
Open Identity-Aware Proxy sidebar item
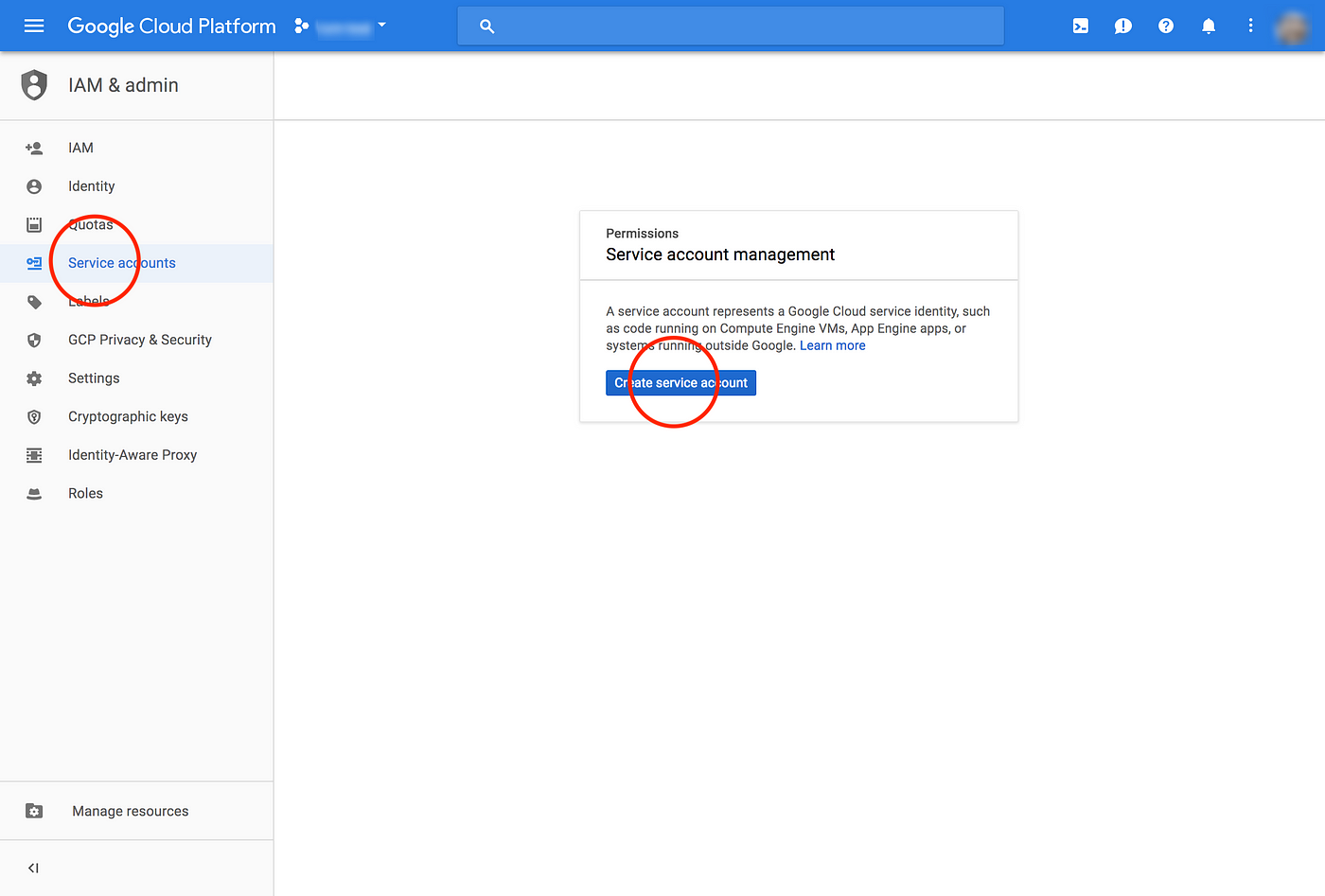click(x=136, y=455)
